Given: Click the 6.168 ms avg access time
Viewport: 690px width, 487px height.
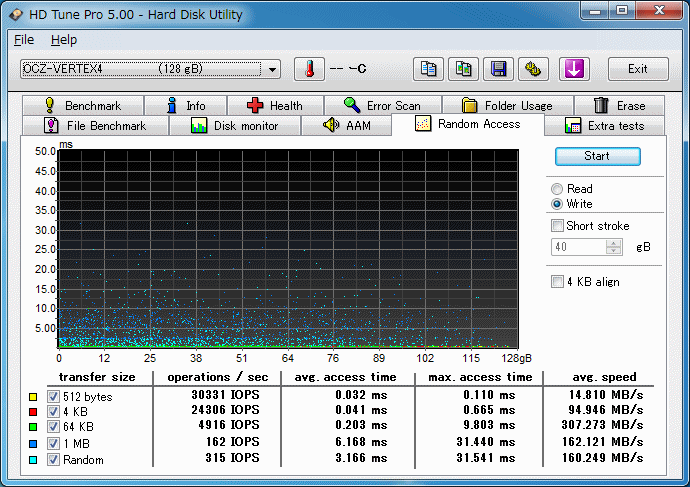Looking at the screenshot, I should (361, 442).
